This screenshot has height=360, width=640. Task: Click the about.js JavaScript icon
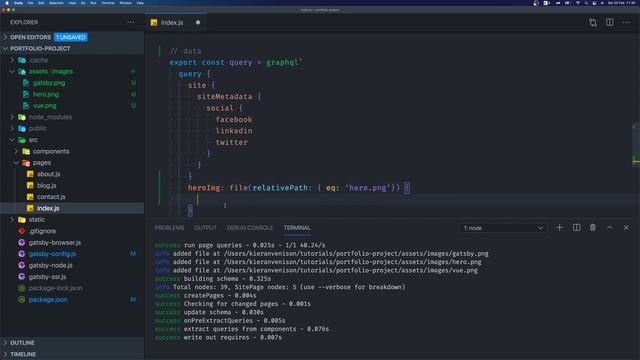30,174
